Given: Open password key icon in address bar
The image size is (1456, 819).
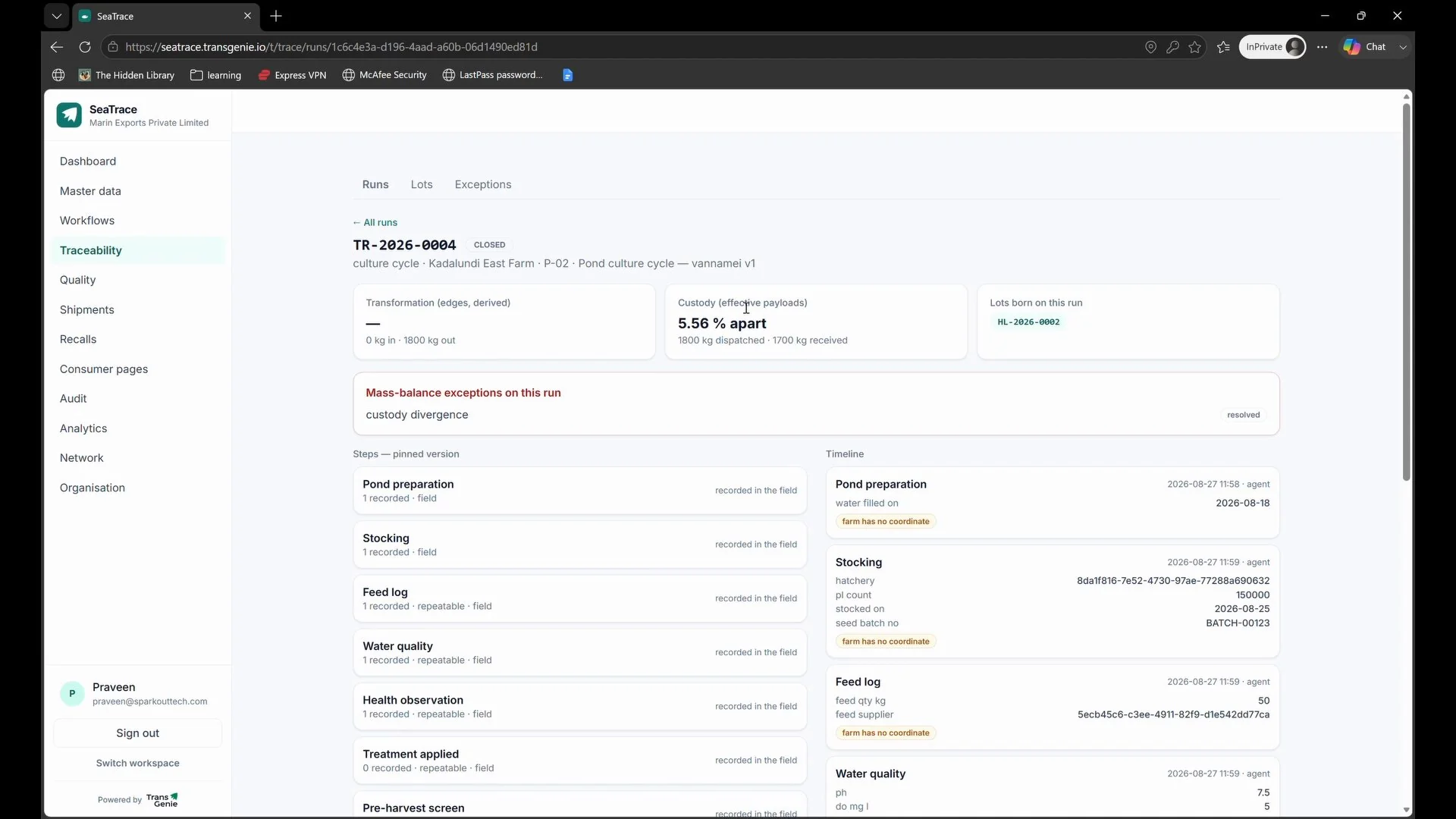Looking at the screenshot, I should [x=1172, y=47].
